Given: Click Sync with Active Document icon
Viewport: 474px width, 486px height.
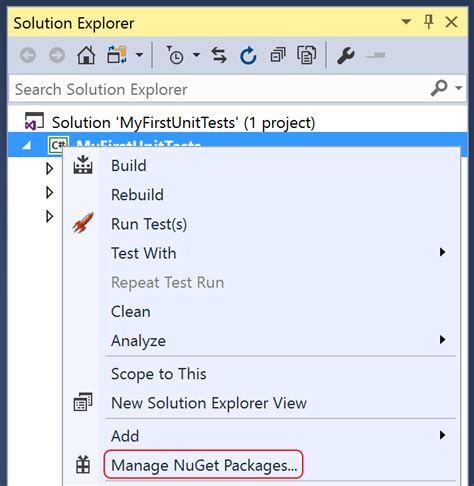Looking at the screenshot, I should point(219,55).
